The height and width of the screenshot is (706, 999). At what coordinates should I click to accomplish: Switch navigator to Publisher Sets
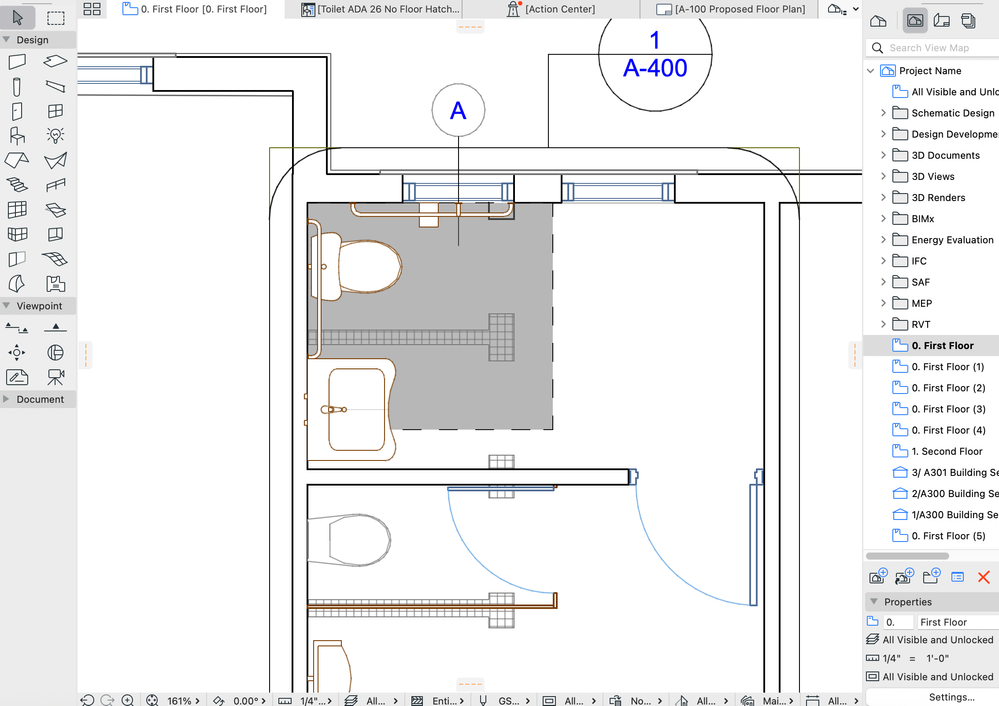coord(968,21)
